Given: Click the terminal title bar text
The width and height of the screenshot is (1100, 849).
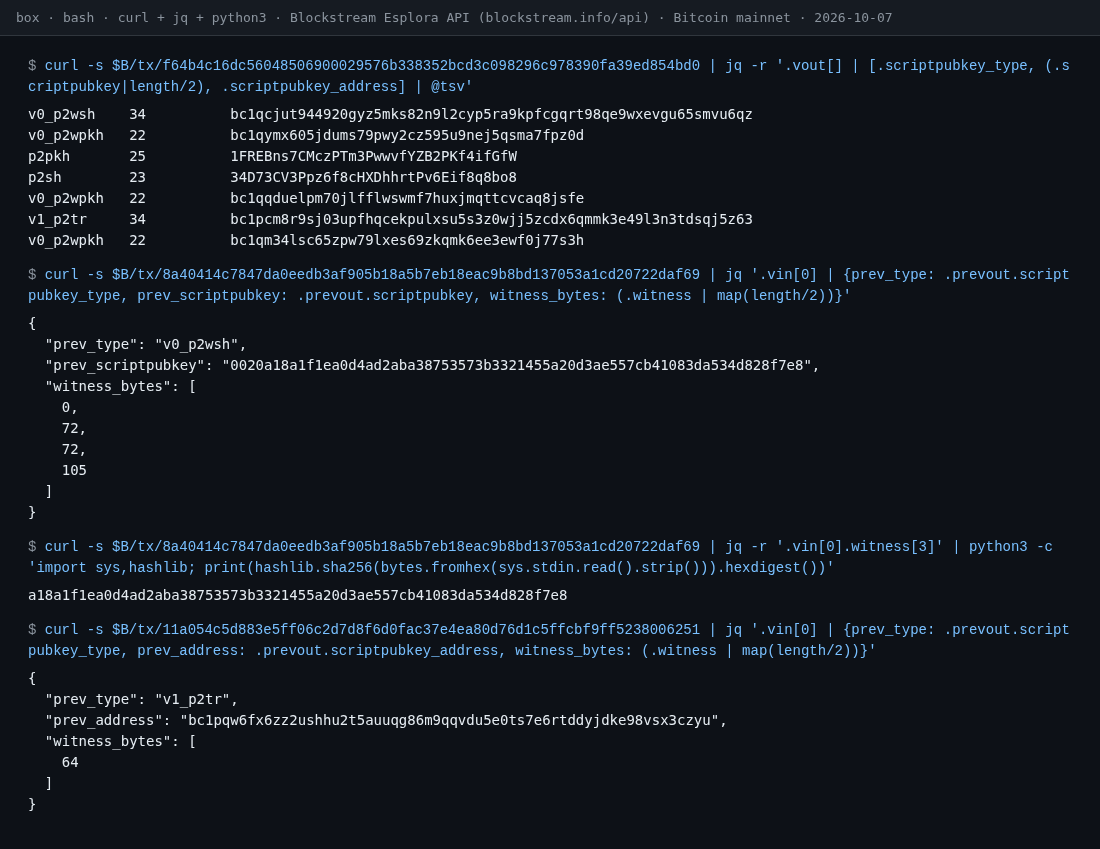Looking at the screenshot, I should (x=454, y=18).
